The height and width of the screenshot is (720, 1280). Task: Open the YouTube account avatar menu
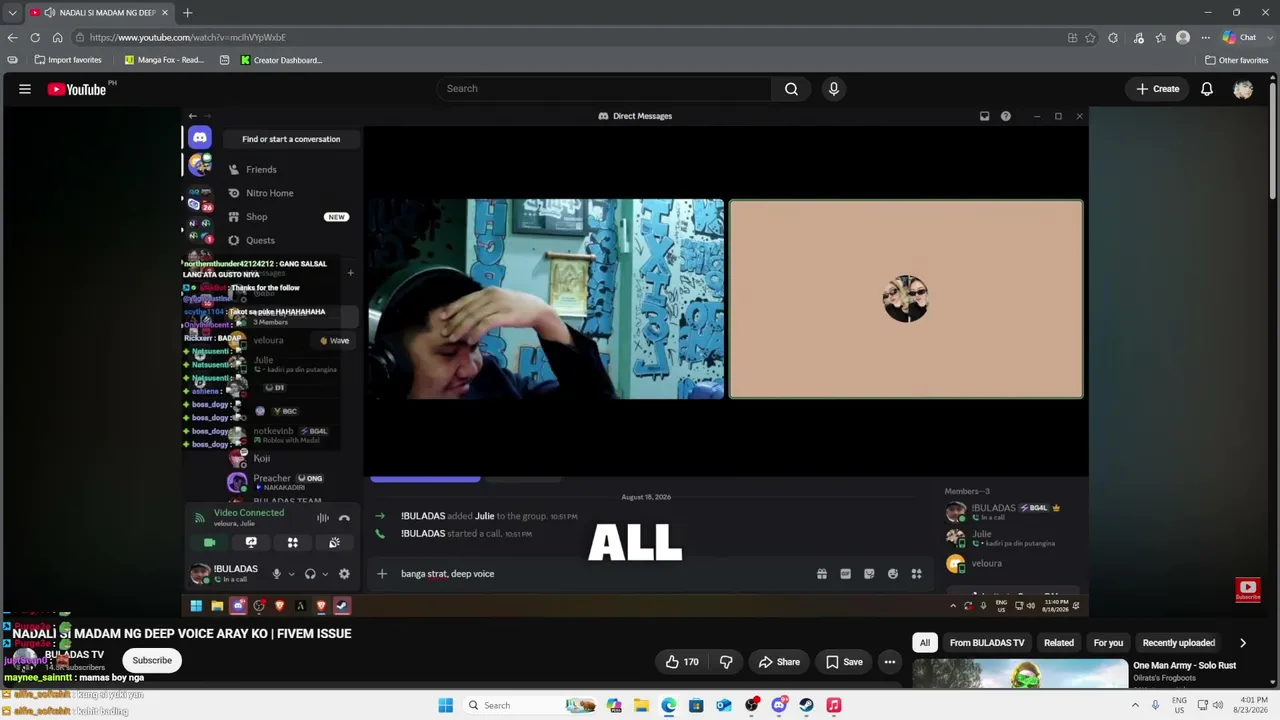pyautogui.click(x=1243, y=89)
